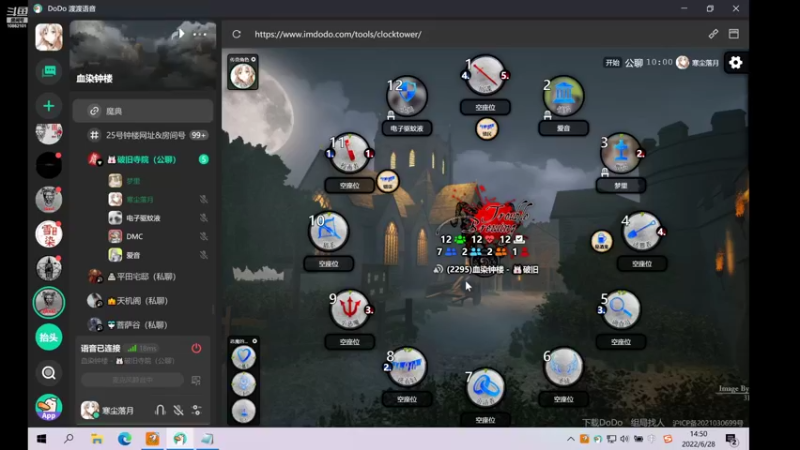This screenshot has height=450, width=800.
Task: Click the 空座位 label under seat 5
Action: [x=621, y=342]
